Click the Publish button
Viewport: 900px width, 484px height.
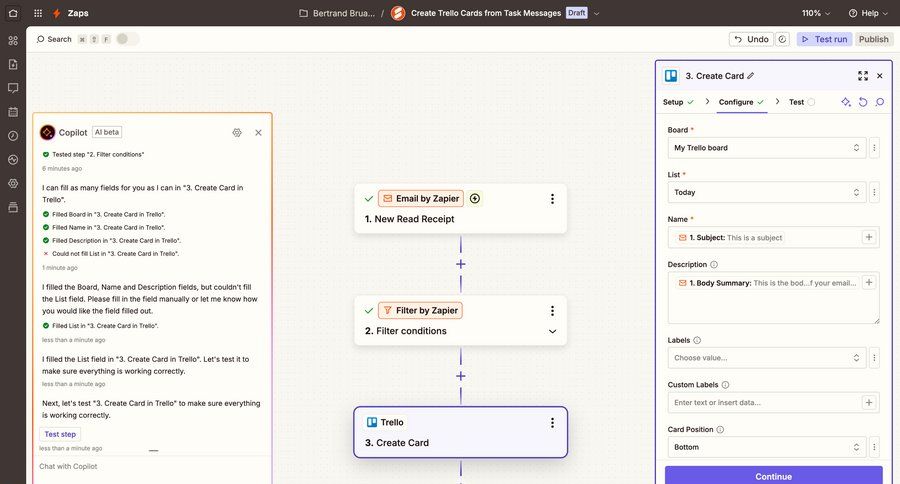(x=874, y=39)
